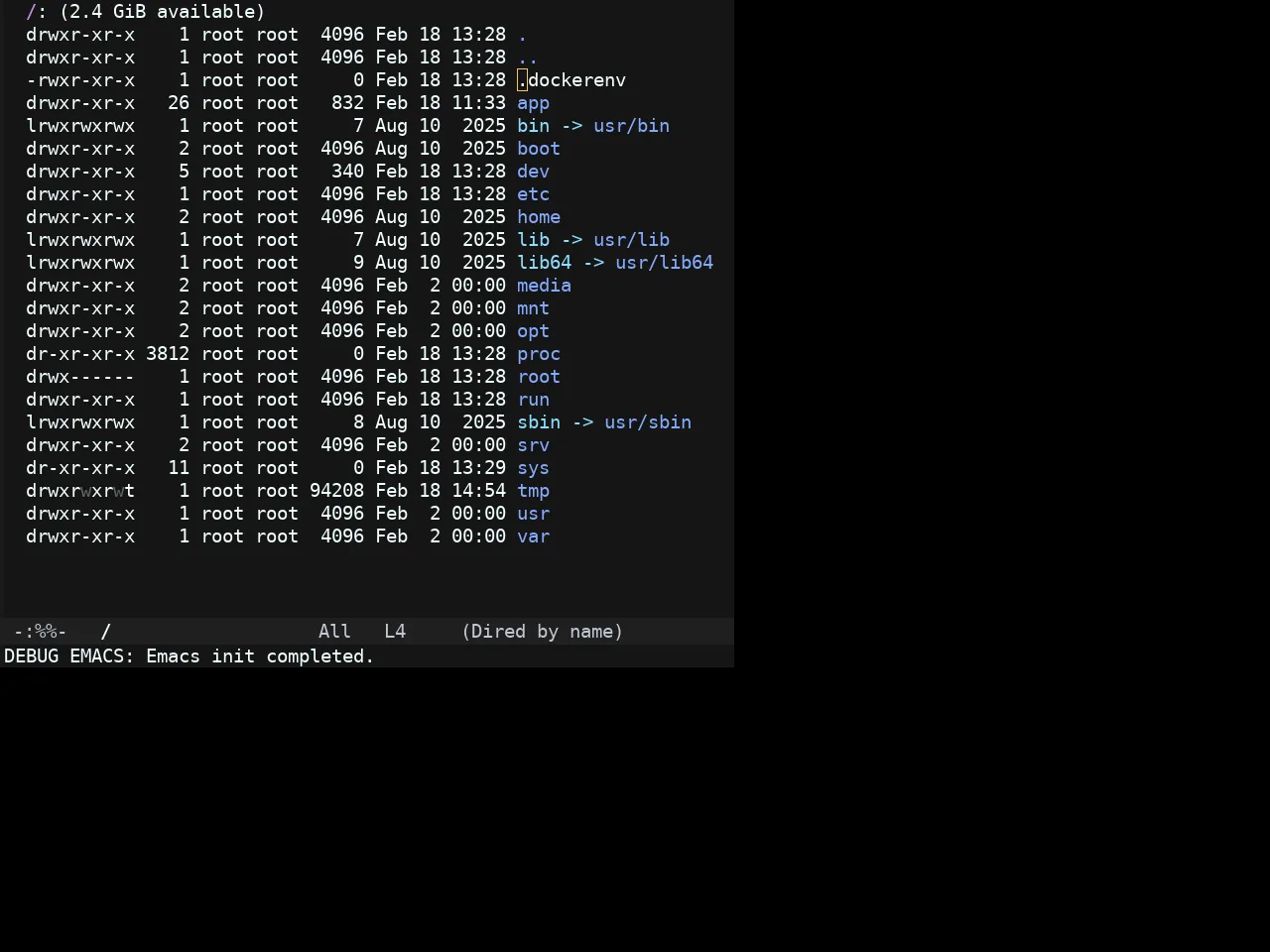This screenshot has width=1270, height=952.
Task: Open the etc directory
Action: 533,194
